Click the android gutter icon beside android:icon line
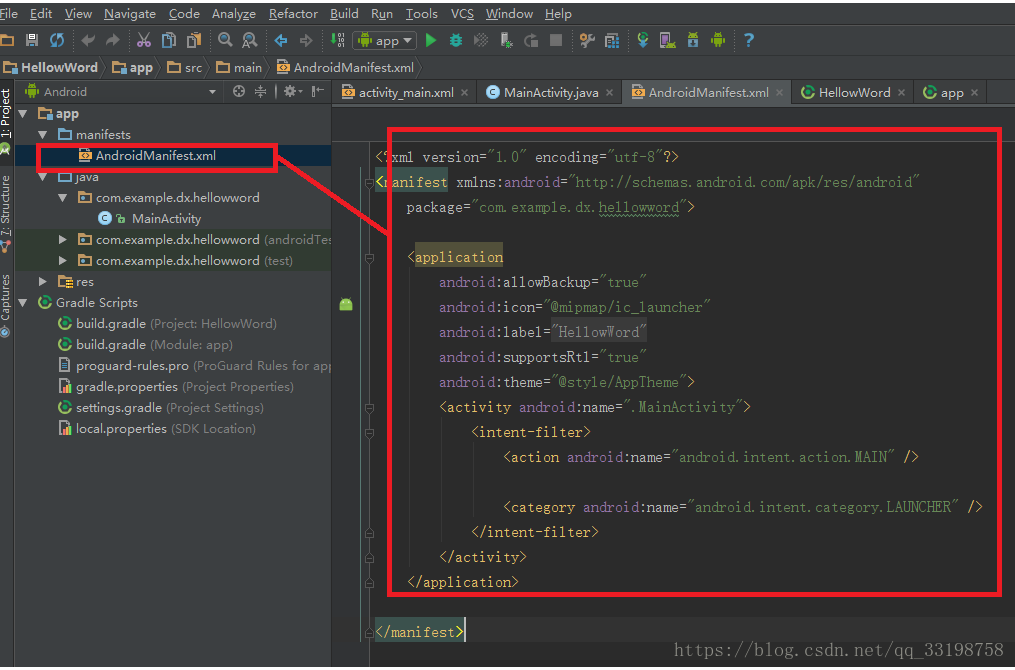The width and height of the screenshot is (1015, 670). point(346,304)
